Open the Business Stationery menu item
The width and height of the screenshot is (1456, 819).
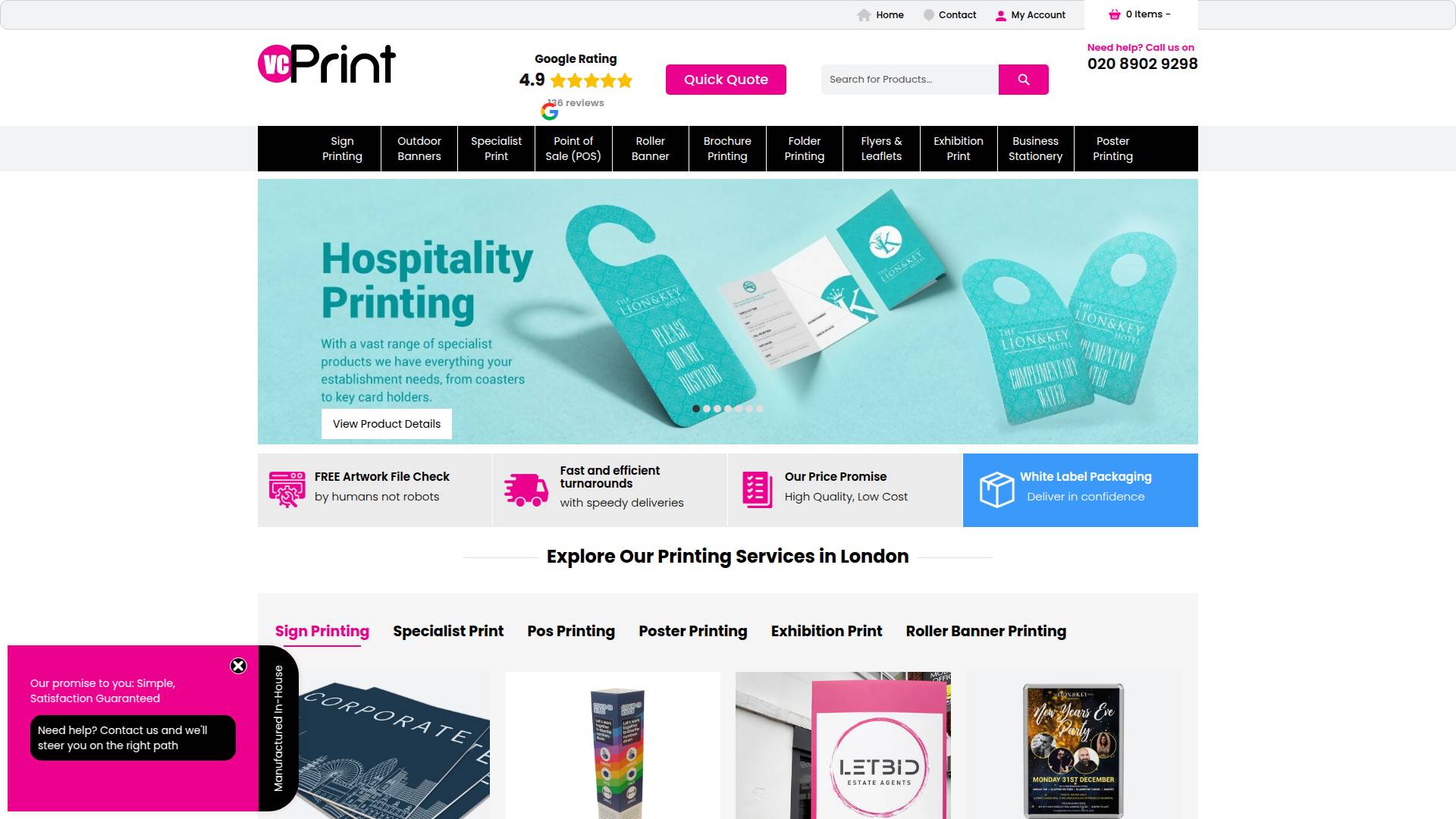click(1035, 149)
